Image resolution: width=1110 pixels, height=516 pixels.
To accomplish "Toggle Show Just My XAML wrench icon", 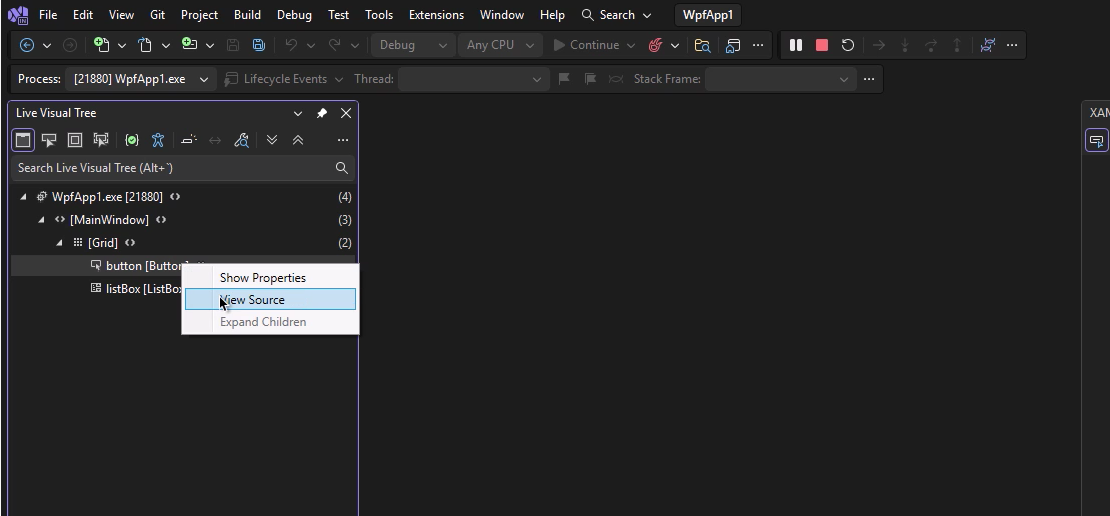I will pos(241,140).
